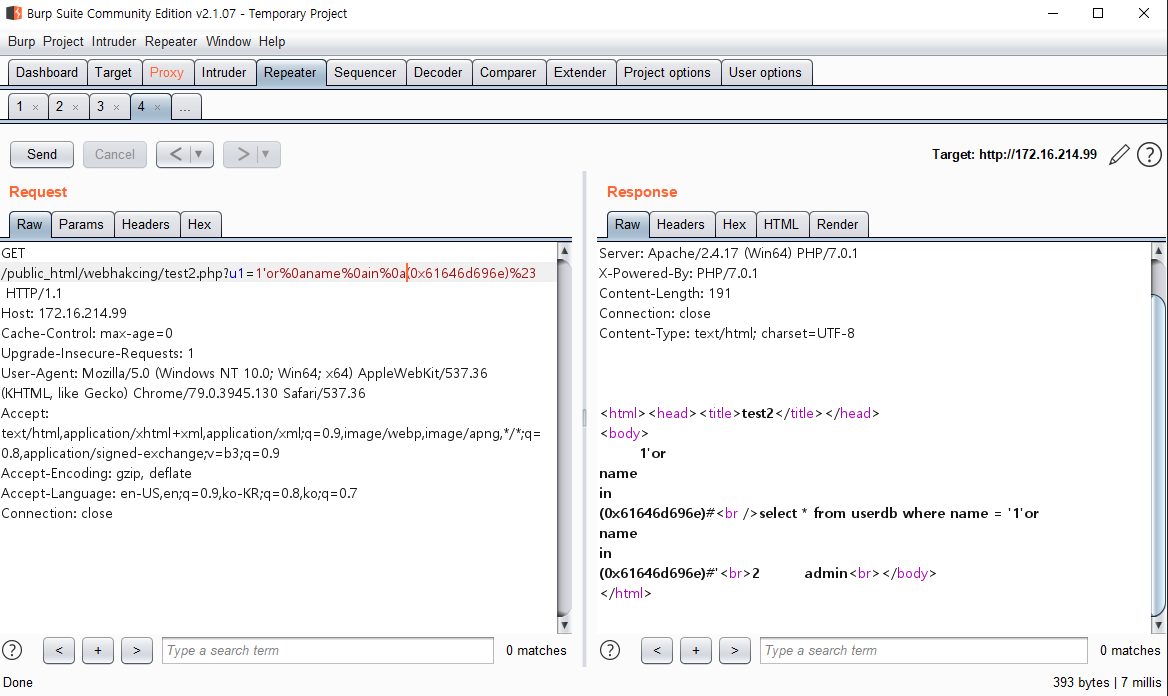Open the Window menu

[228, 42]
